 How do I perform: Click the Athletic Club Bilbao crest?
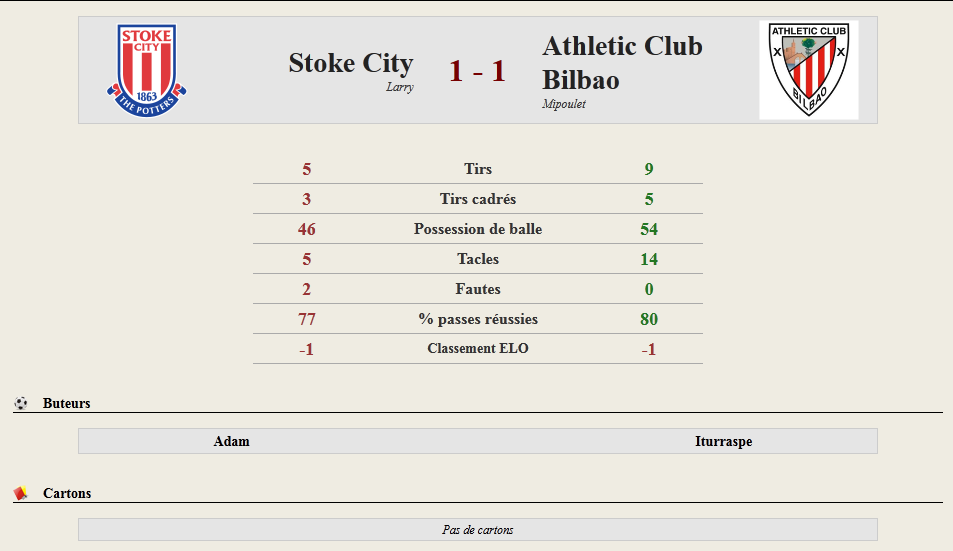808,70
